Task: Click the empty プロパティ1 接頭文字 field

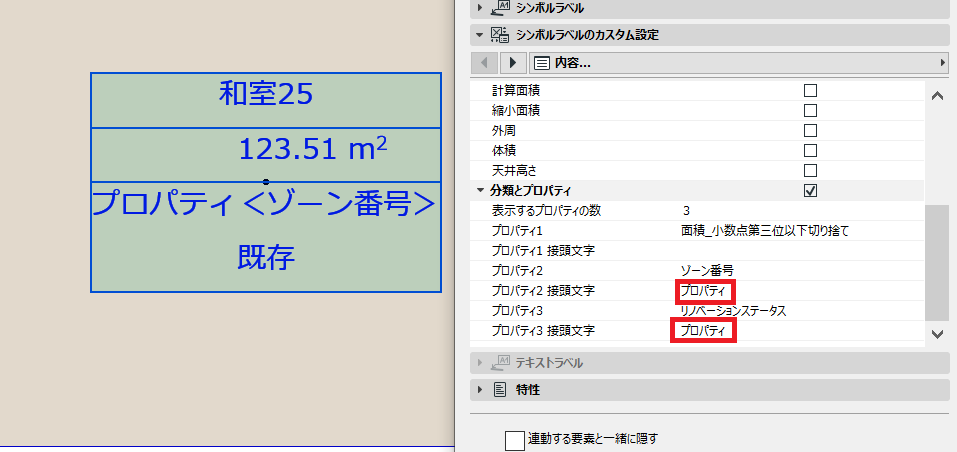Action: coord(800,251)
